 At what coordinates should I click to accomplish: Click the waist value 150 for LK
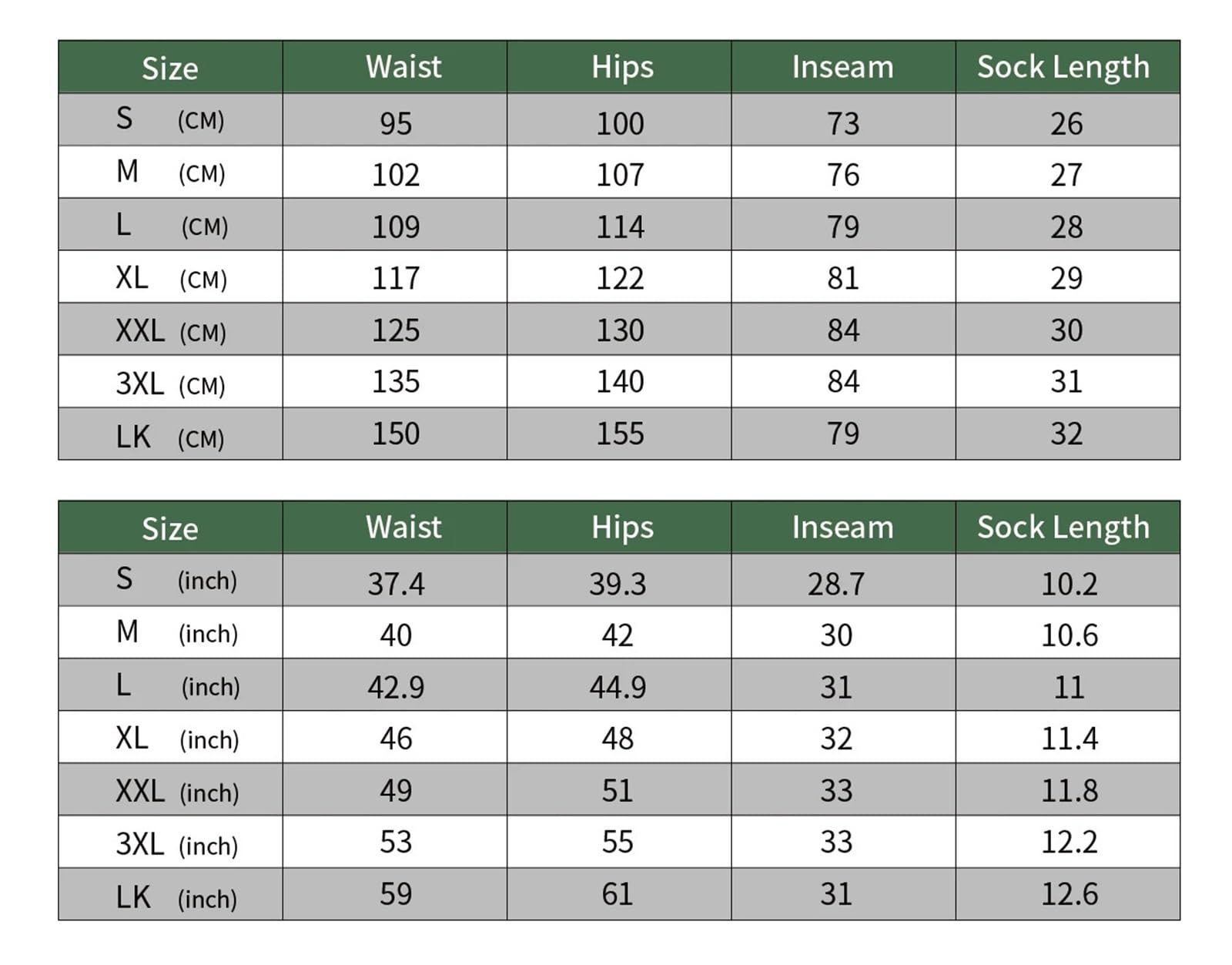click(x=396, y=434)
